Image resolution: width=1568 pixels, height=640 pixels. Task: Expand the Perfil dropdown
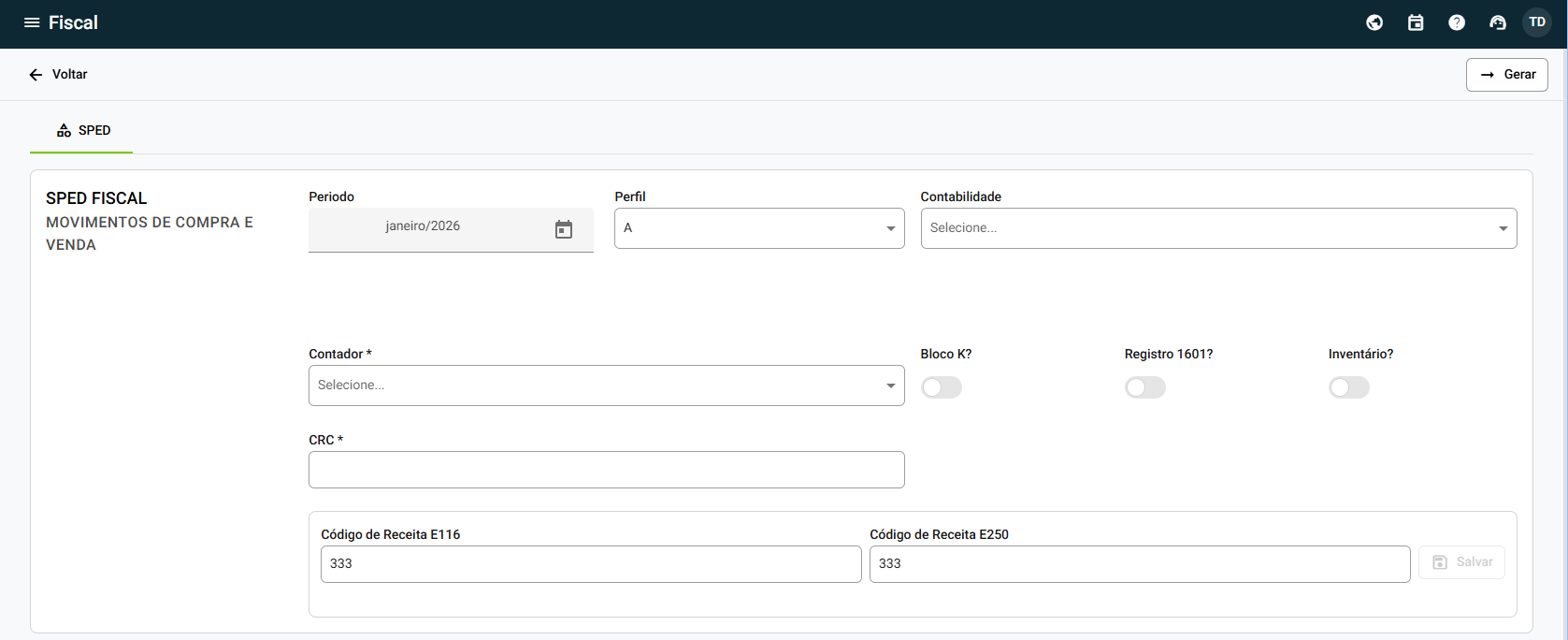click(x=759, y=228)
